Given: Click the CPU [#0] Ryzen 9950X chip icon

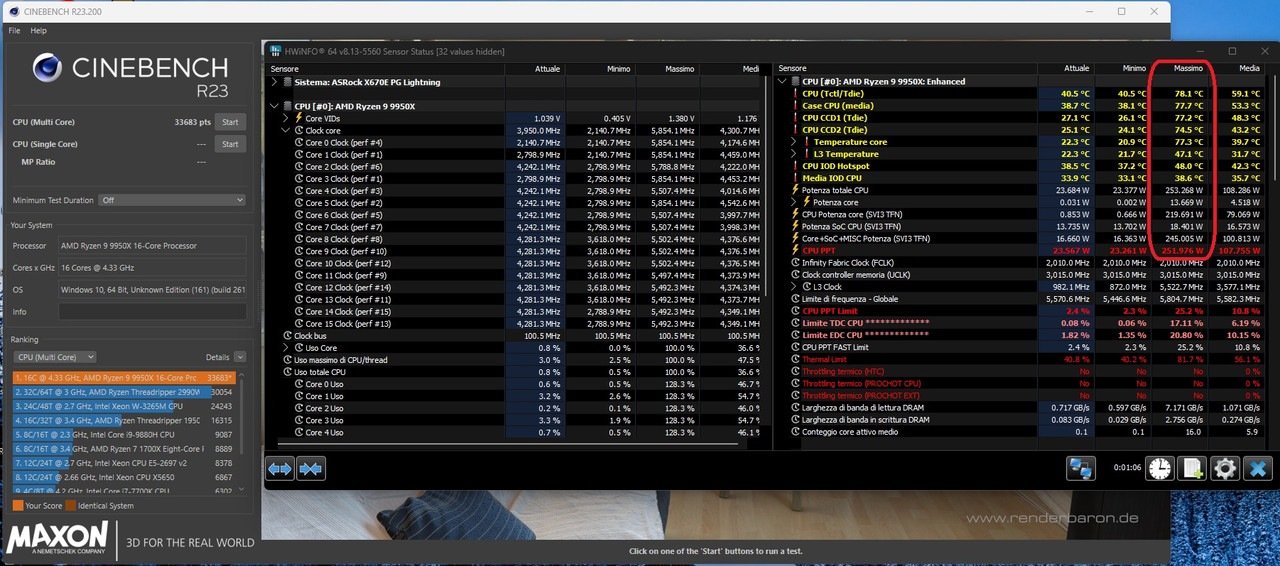Looking at the screenshot, I should tap(288, 106).
